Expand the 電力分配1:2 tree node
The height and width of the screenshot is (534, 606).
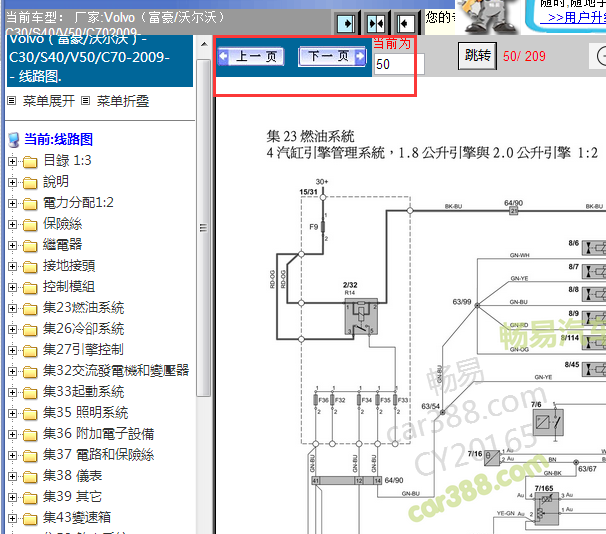[x=12, y=203]
